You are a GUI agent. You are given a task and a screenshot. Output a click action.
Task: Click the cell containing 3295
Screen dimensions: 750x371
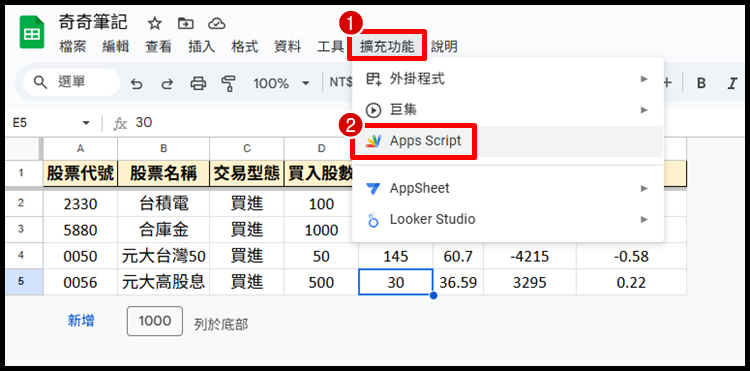(x=529, y=282)
